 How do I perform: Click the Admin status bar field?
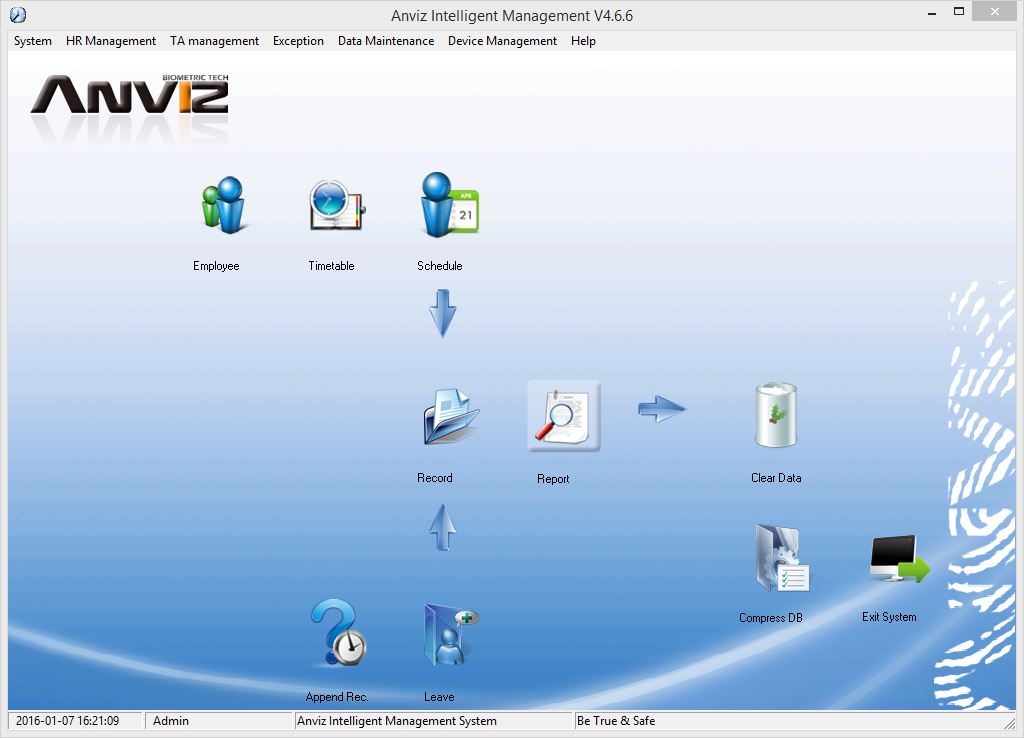click(220, 720)
